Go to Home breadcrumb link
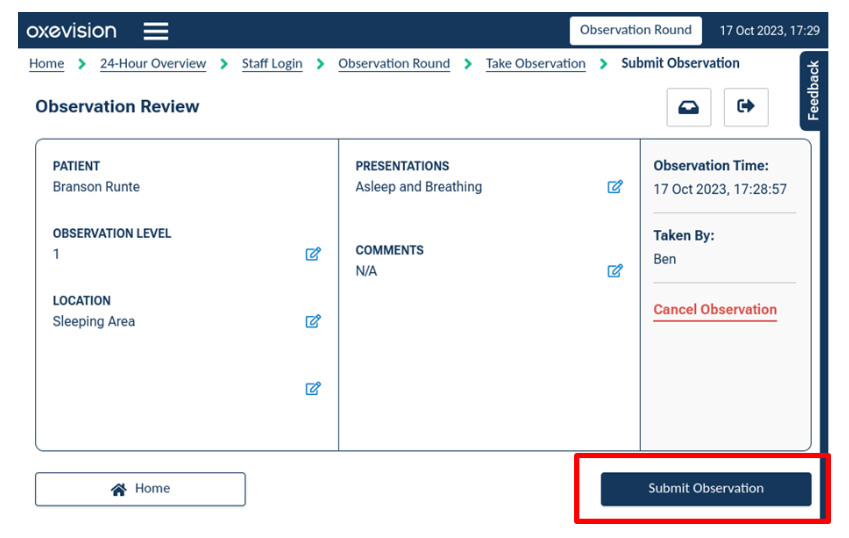Viewport: 849px width, 538px height. pos(47,63)
